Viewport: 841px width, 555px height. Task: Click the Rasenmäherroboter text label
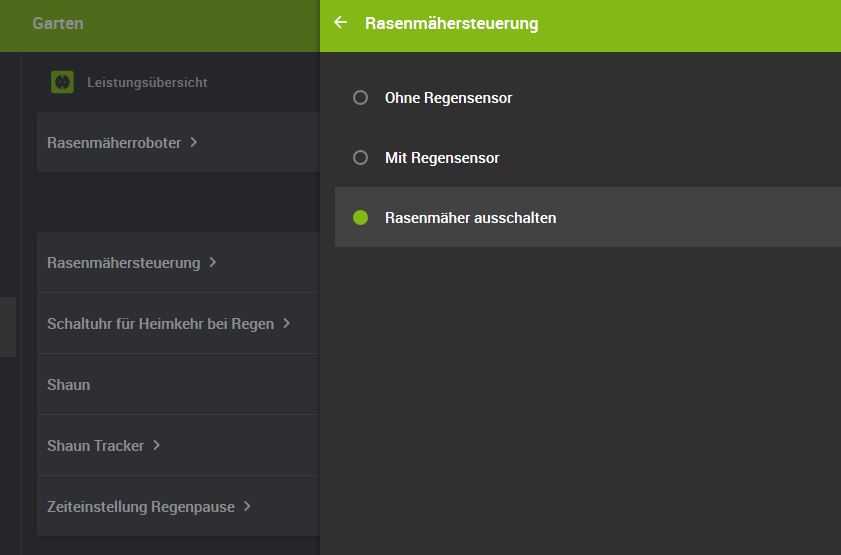(x=114, y=143)
